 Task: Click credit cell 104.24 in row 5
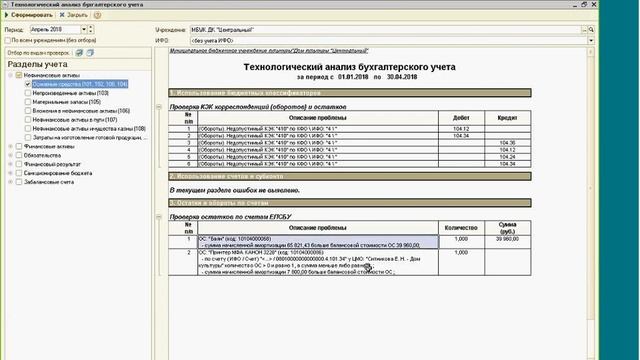[x=507, y=157]
